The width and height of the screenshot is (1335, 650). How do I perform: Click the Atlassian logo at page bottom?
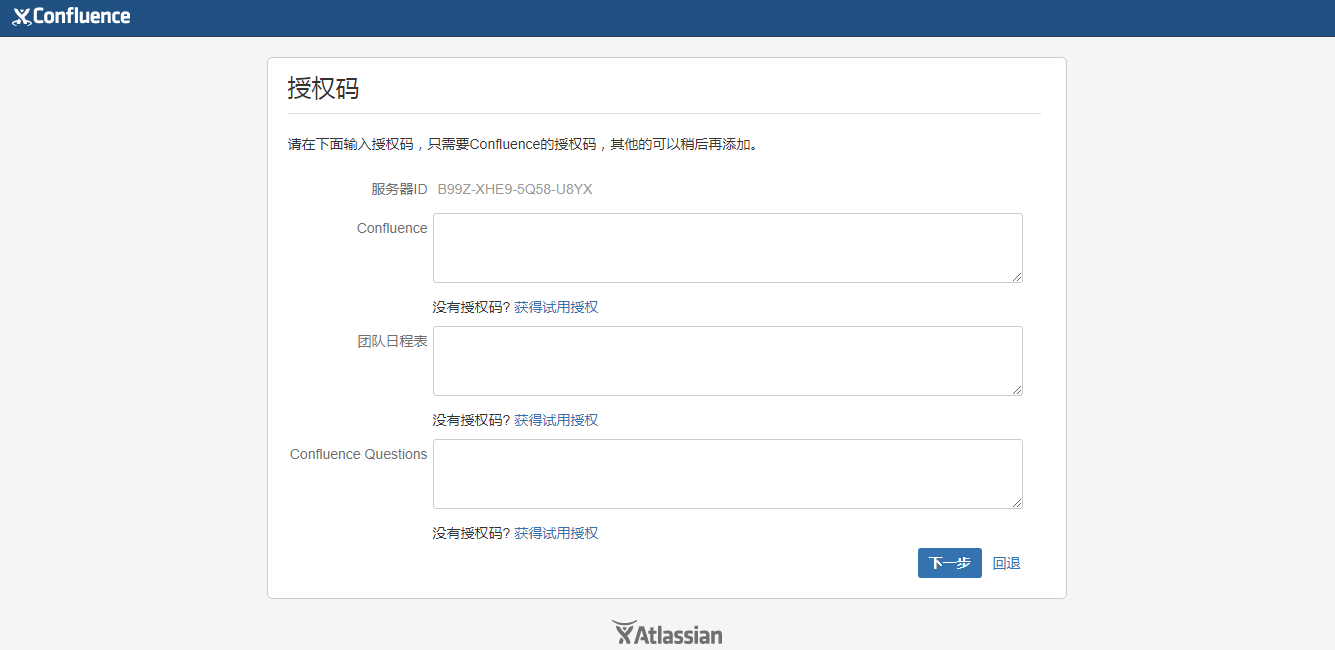coord(667,632)
